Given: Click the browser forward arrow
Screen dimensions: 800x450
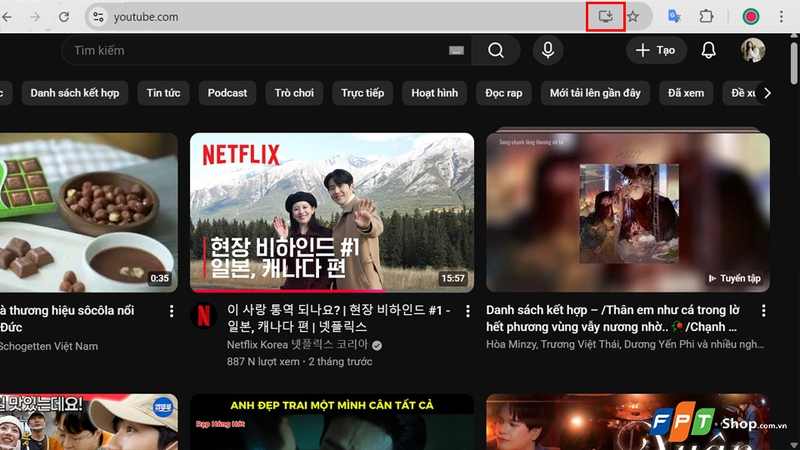Looking at the screenshot, I should tap(35, 17).
